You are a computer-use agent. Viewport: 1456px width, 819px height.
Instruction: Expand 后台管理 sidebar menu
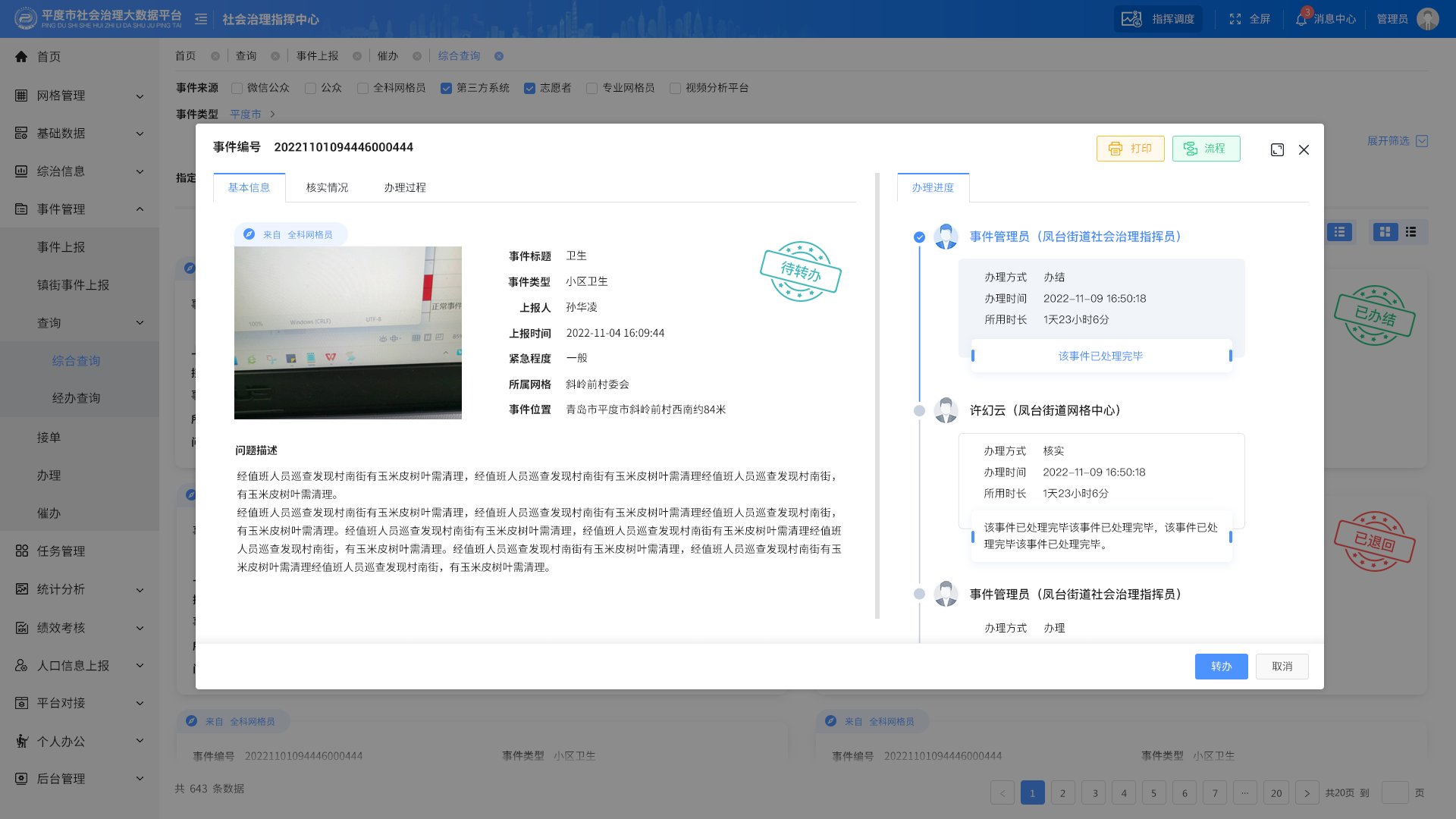coord(140,779)
